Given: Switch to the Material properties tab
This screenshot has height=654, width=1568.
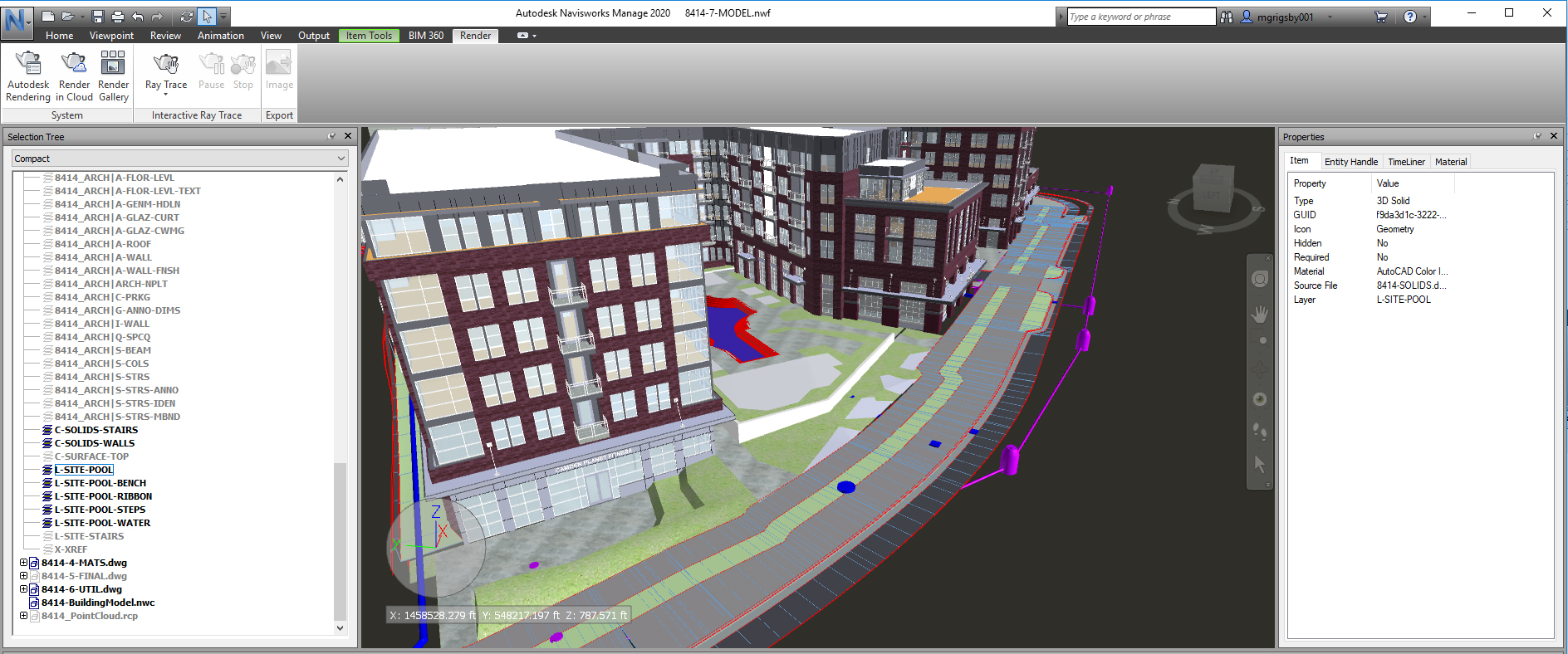Looking at the screenshot, I should pyautogui.click(x=1451, y=162).
